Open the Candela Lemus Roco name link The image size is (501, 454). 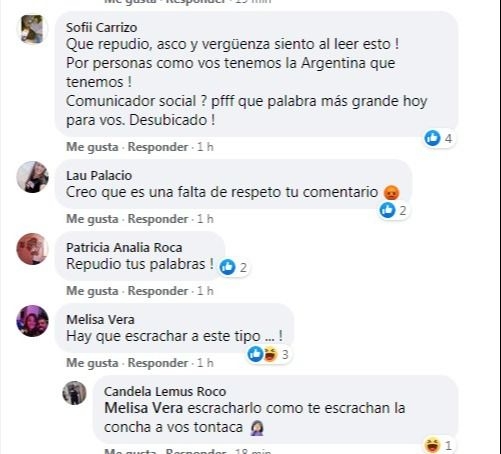pyautogui.click(x=165, y=391)
